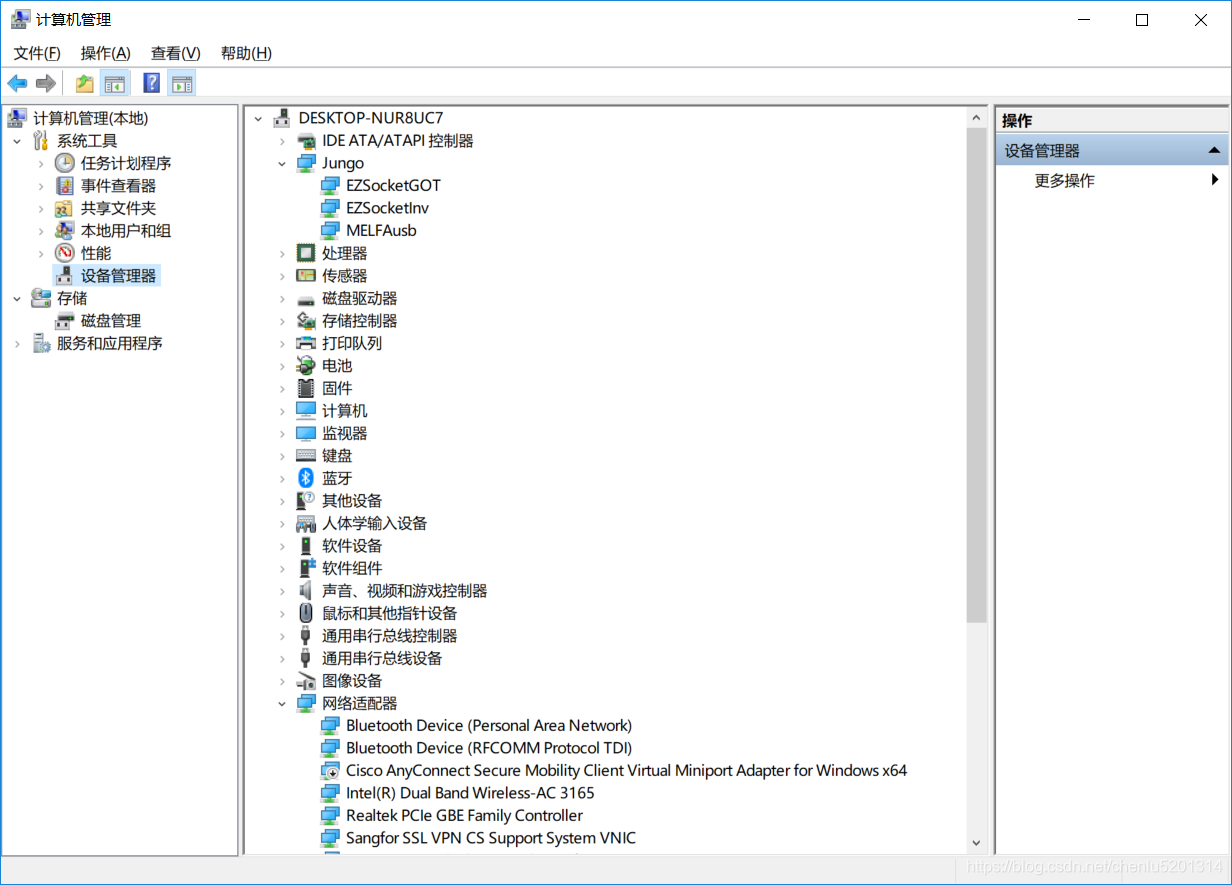Select the 通用串行总线设备 category

click(382, 658)
